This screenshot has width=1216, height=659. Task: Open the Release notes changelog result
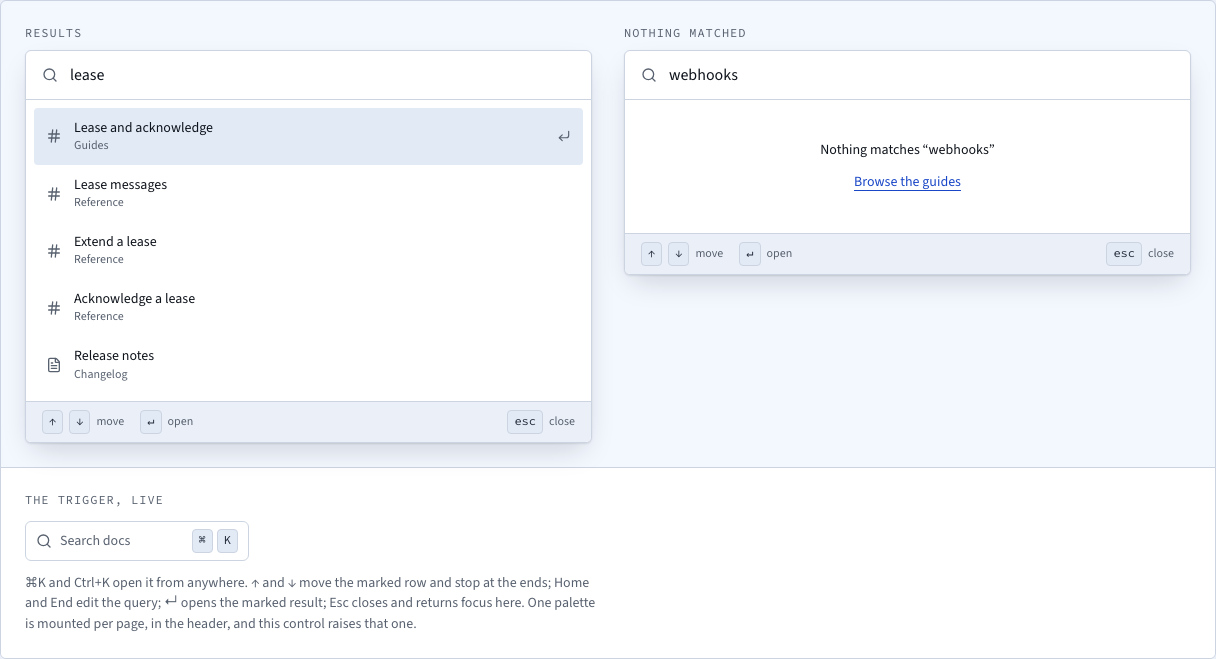[308, 364]
